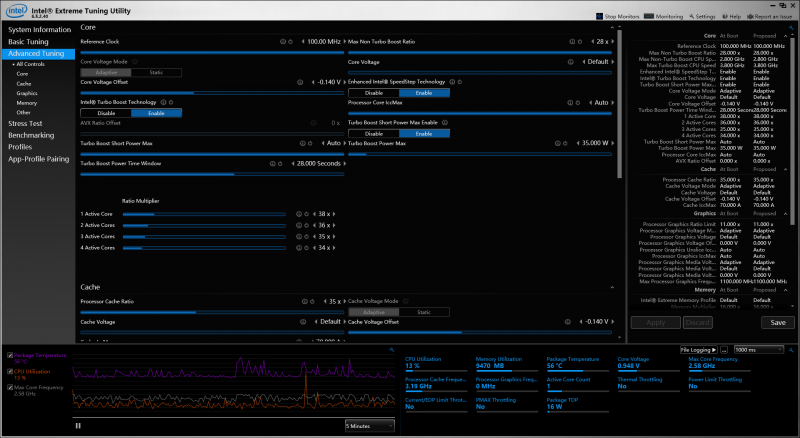Click the Save button
This screenshot has width=800, height=438.
(778, 323)
